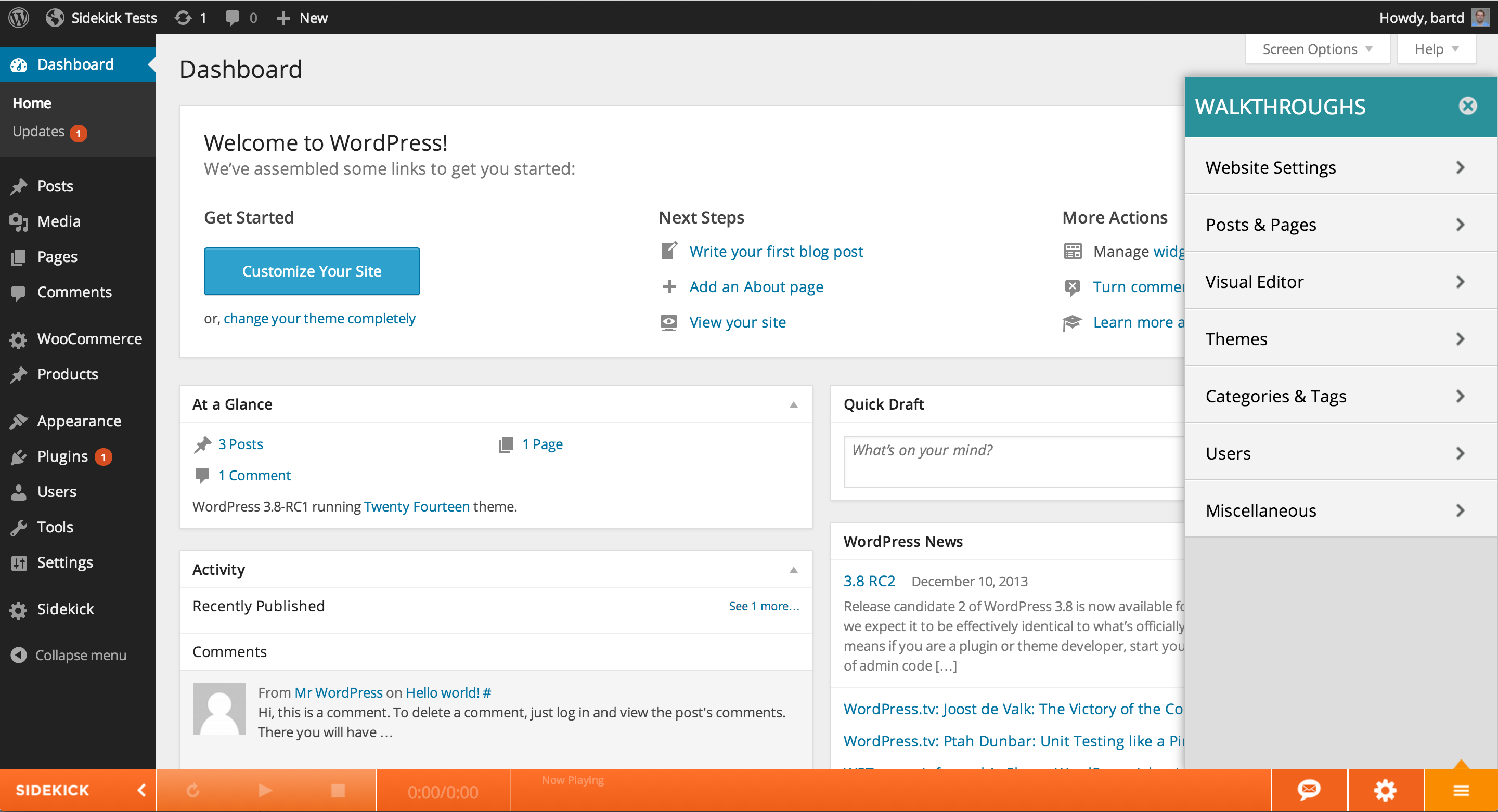Collapse the Sidekick bar arrow
The image size is (1498, 812).
pyautogui.click(x=141, y=791)
